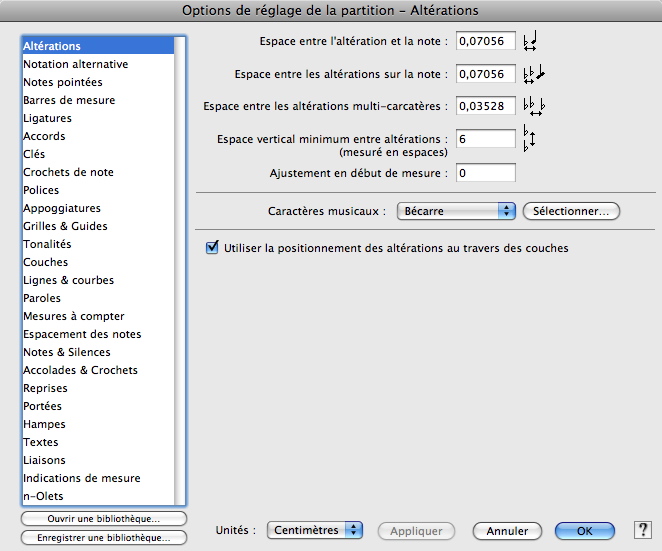Viewport: 662px width, 551px height.
Task: Select Espacement des notes in the list
Action: [98, 334]
